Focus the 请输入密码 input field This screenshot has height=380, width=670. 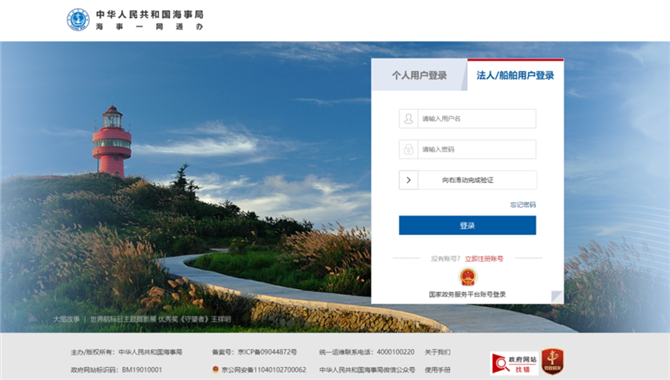click(x=477, y=149)
